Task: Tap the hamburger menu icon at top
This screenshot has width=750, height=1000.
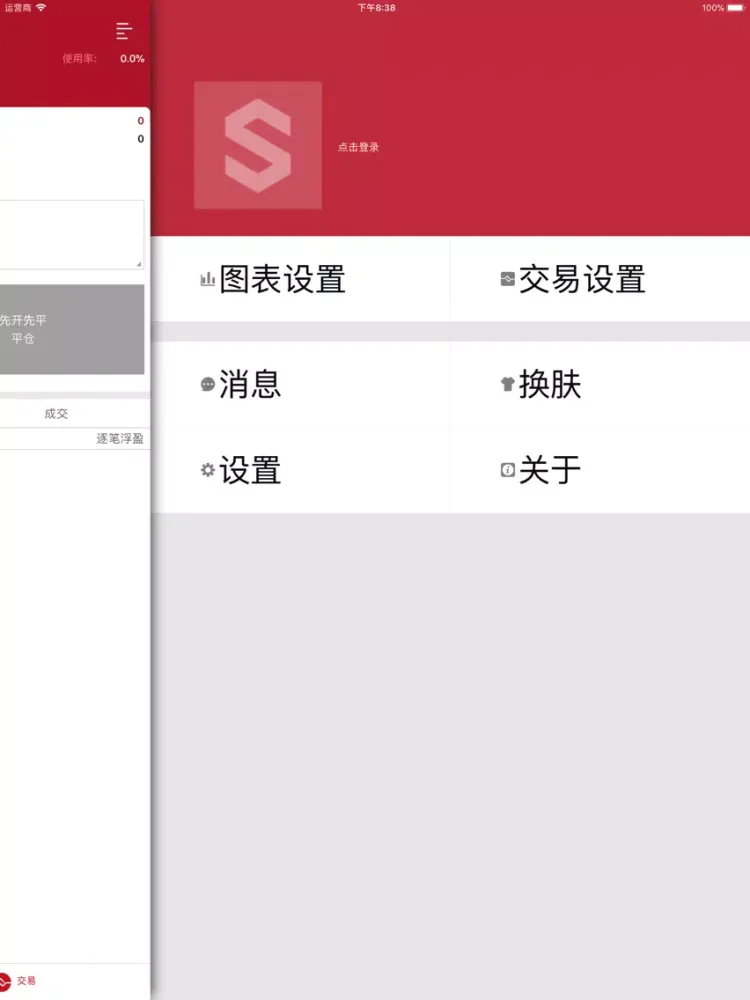Action: [124, 31]
